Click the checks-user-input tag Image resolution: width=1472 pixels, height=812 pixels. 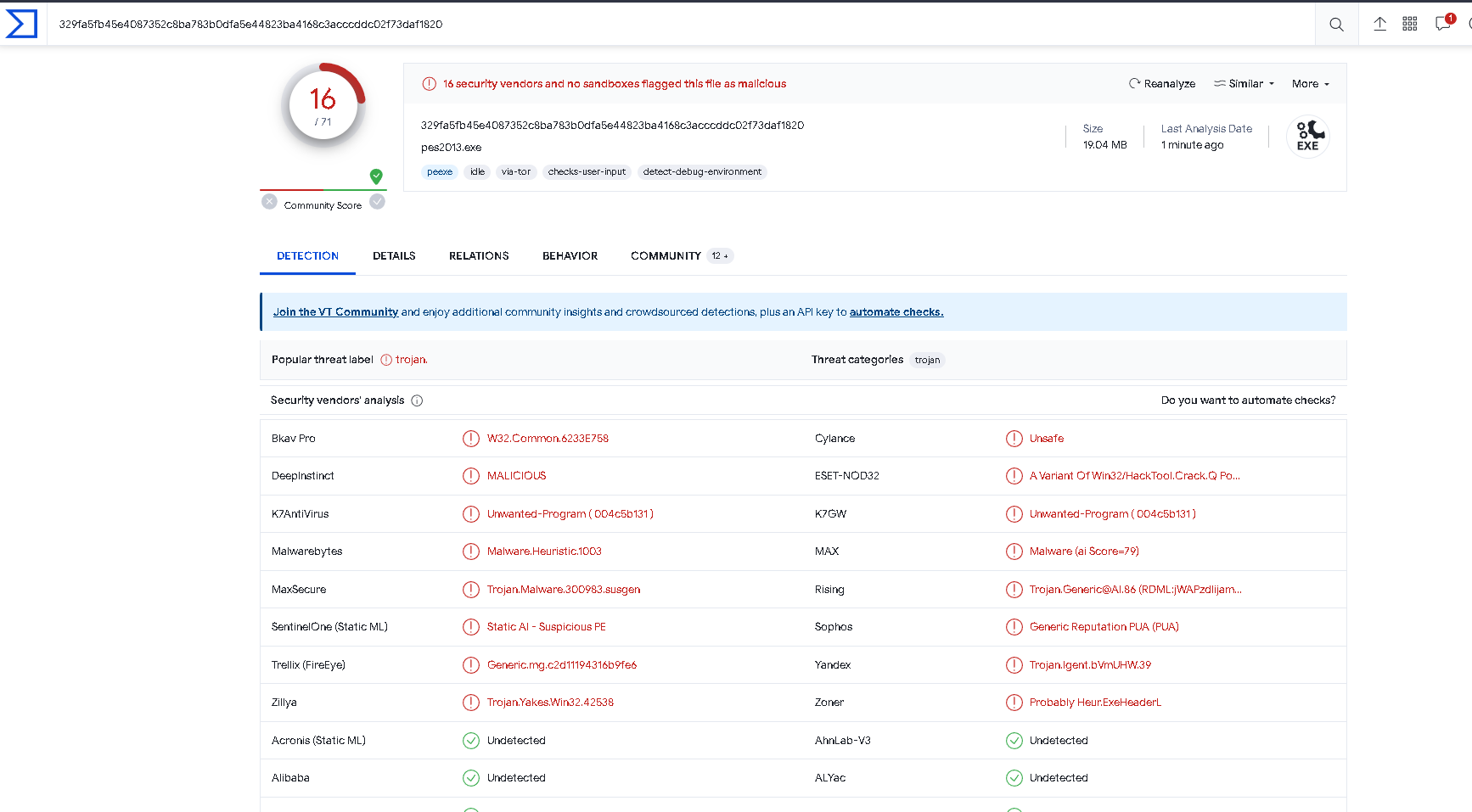coord(587,172)
